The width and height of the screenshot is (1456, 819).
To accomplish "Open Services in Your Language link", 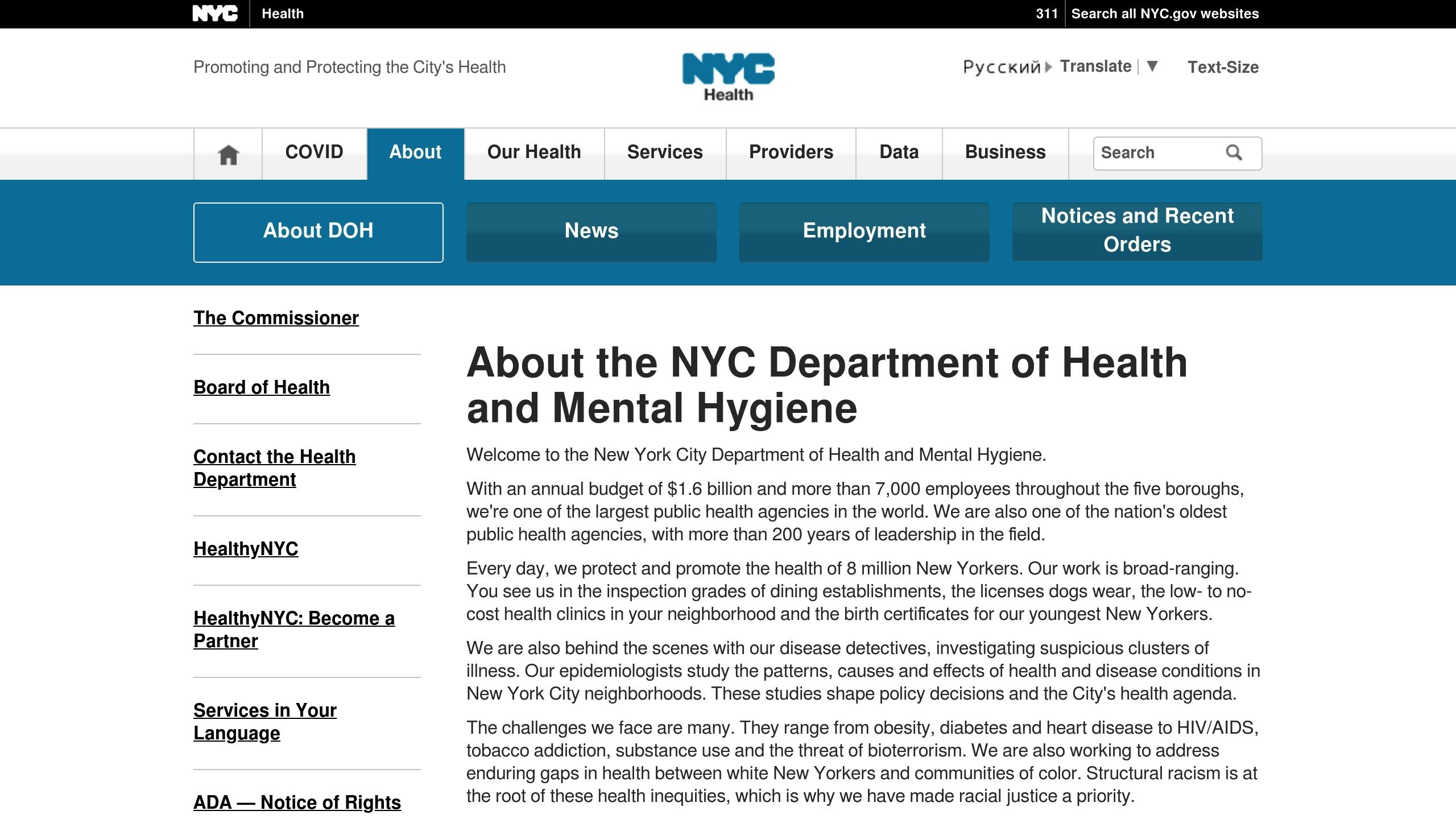I will click(265, 722).
